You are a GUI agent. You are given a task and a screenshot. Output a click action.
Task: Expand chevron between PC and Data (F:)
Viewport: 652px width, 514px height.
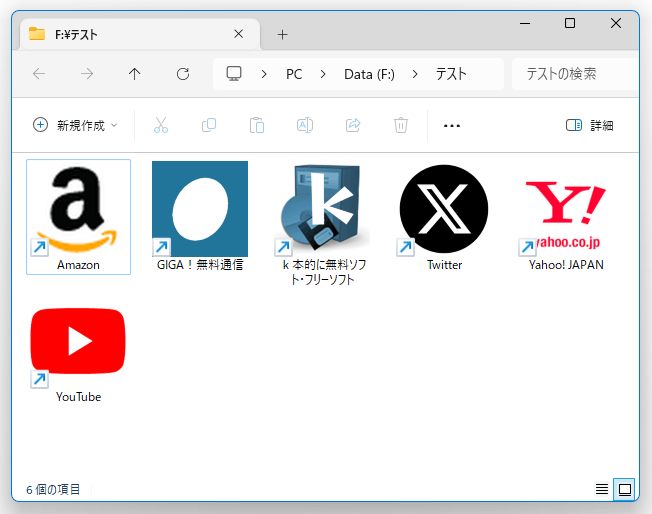(x=323, y=74)
